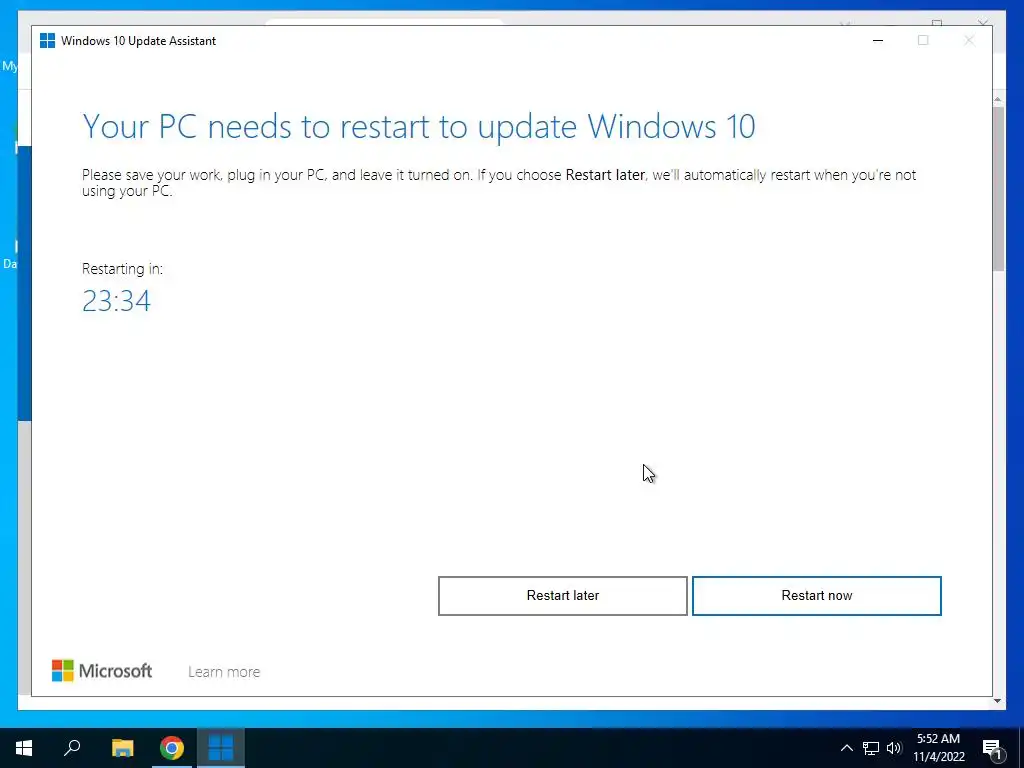Screen dimensions: 1024x768
Task: Click the Restart now button
Action: (x=816, y=596)
